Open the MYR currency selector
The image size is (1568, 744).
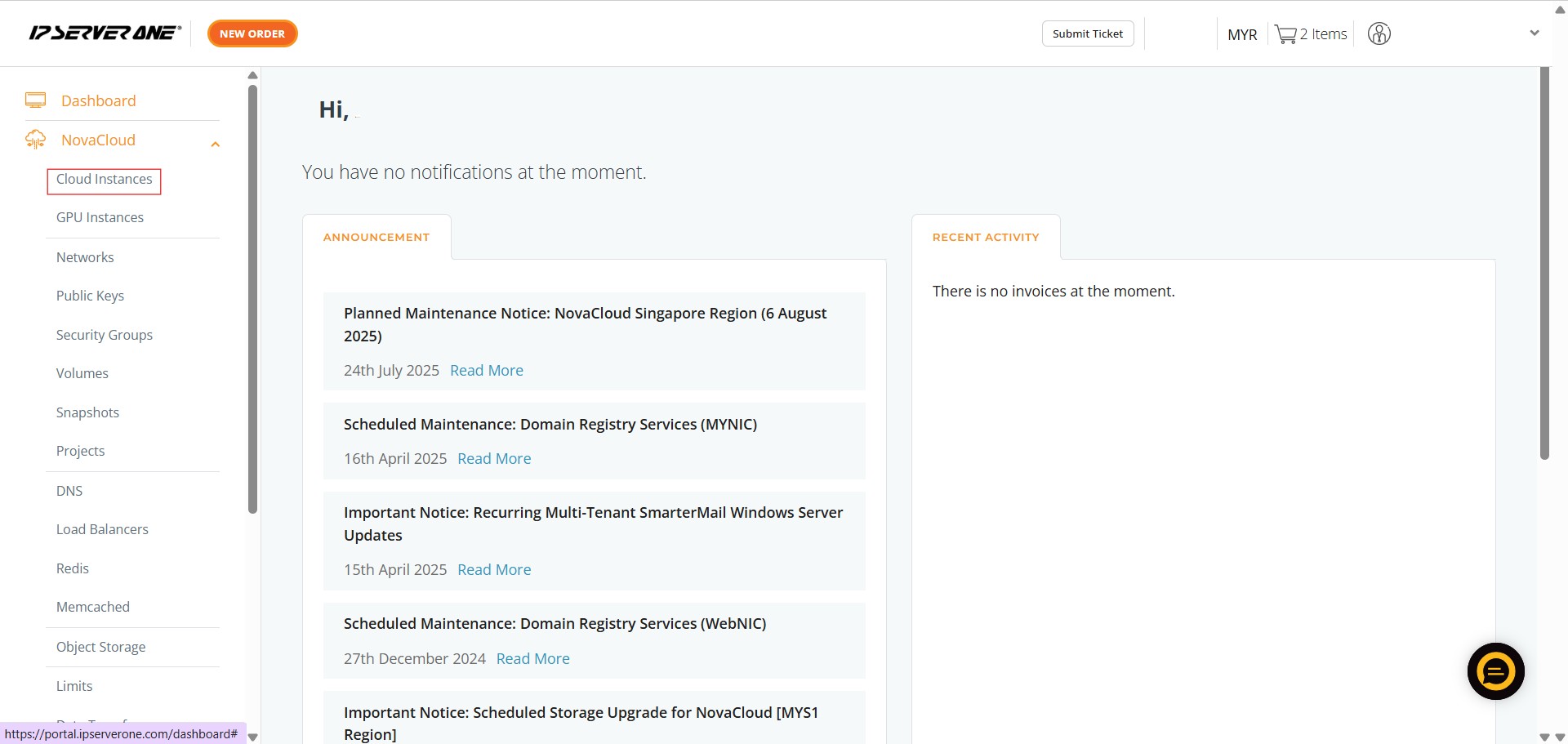[x=1242, y=34]
